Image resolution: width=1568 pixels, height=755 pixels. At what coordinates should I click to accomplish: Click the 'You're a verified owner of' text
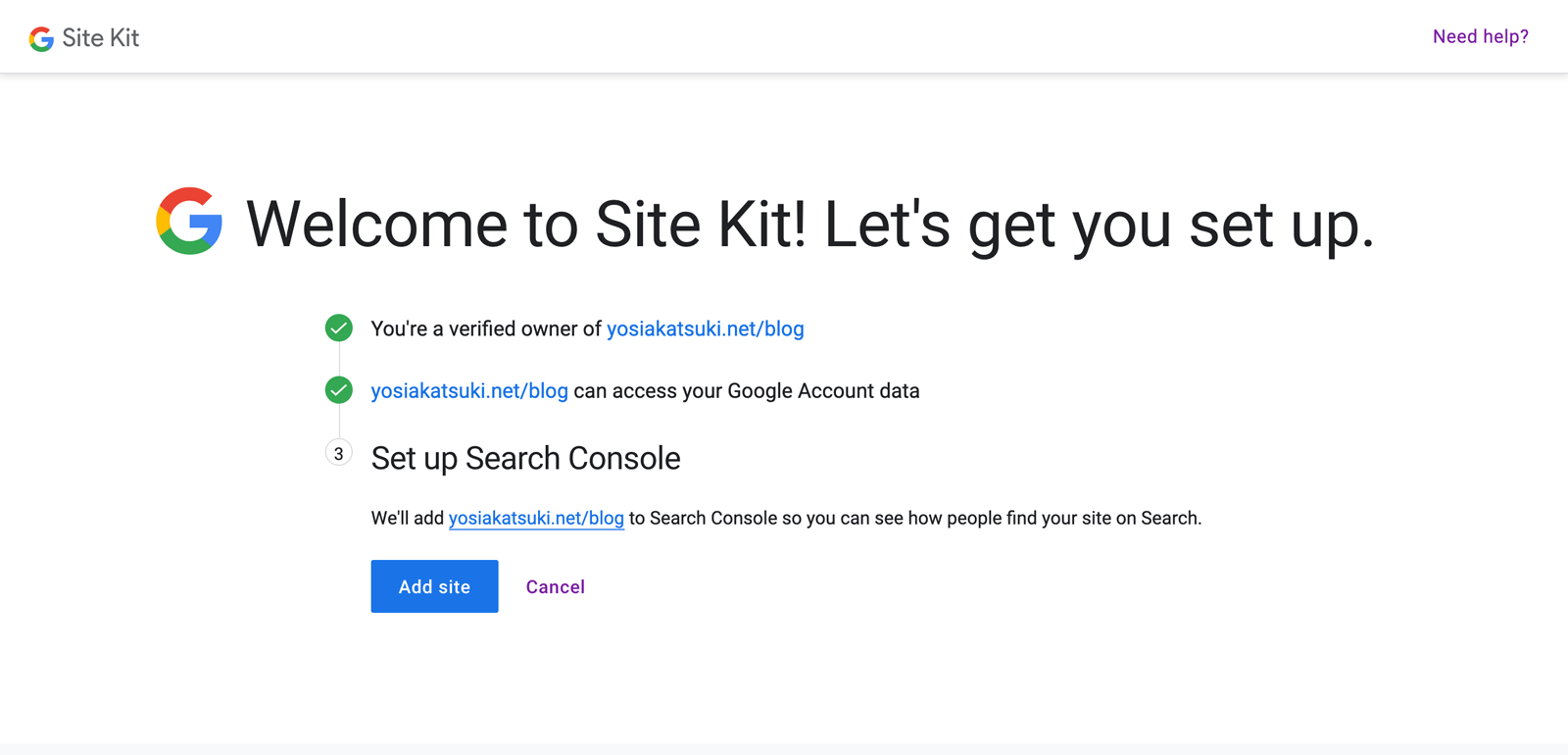486,328
